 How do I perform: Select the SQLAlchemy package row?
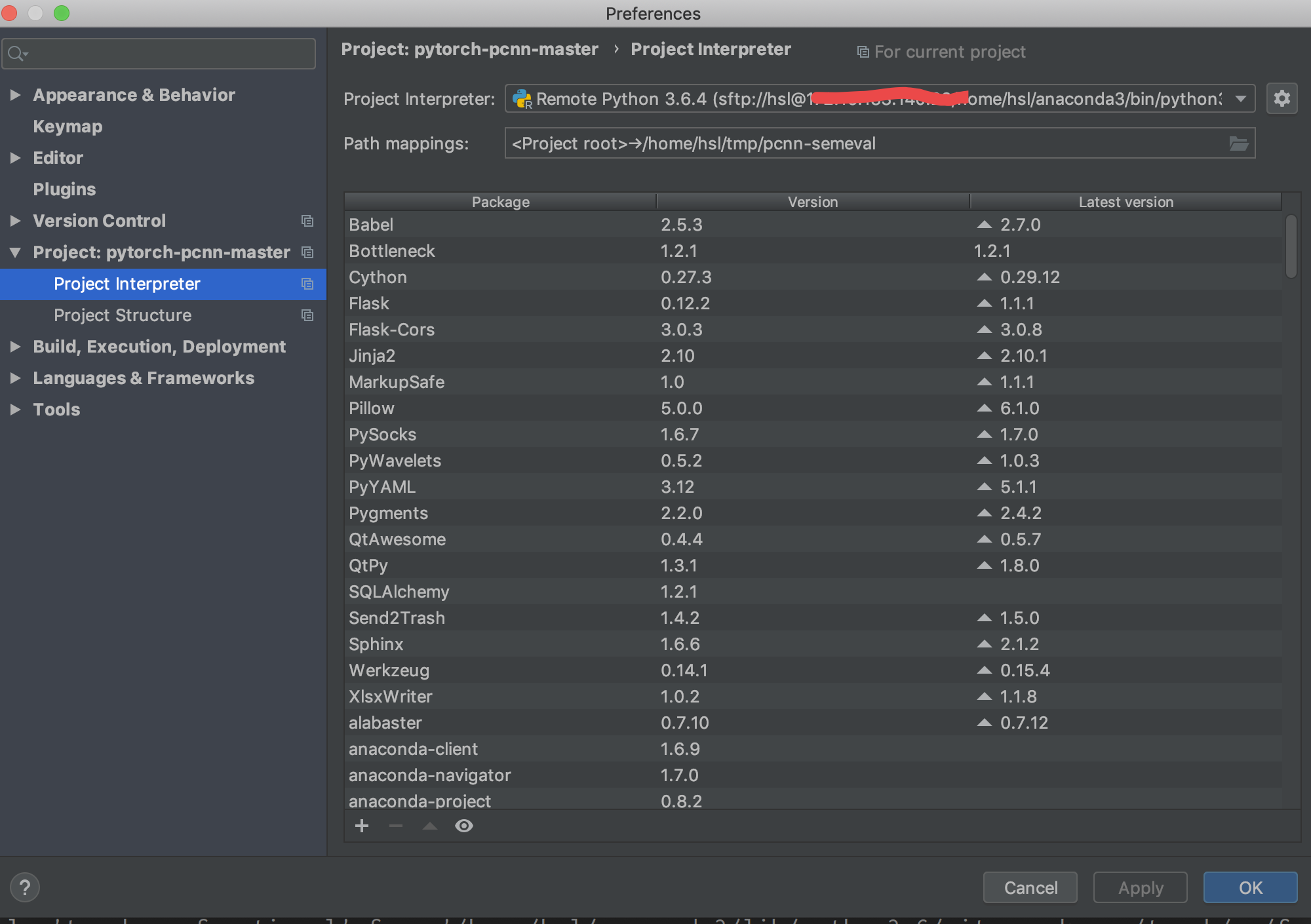point(813,592)
